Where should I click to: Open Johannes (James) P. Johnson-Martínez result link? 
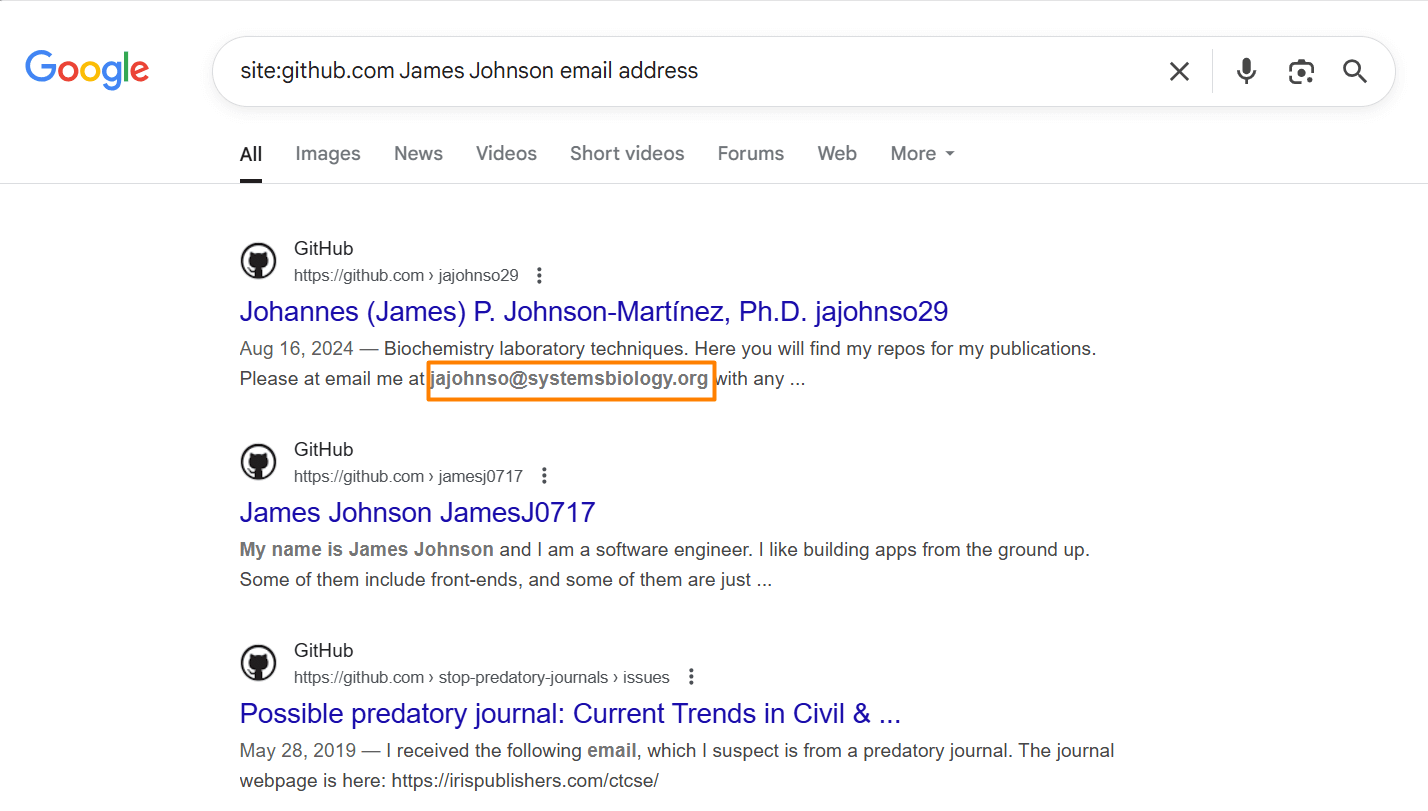(594, 312)
